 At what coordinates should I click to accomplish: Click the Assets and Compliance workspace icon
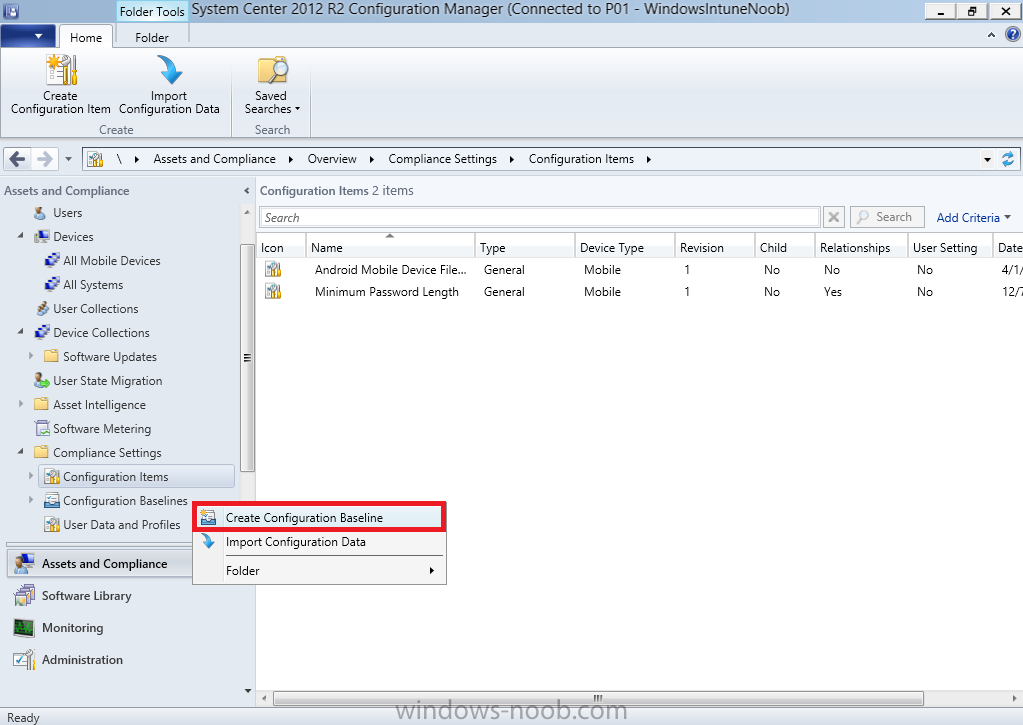pyautogui.click(x=24, y=564)
